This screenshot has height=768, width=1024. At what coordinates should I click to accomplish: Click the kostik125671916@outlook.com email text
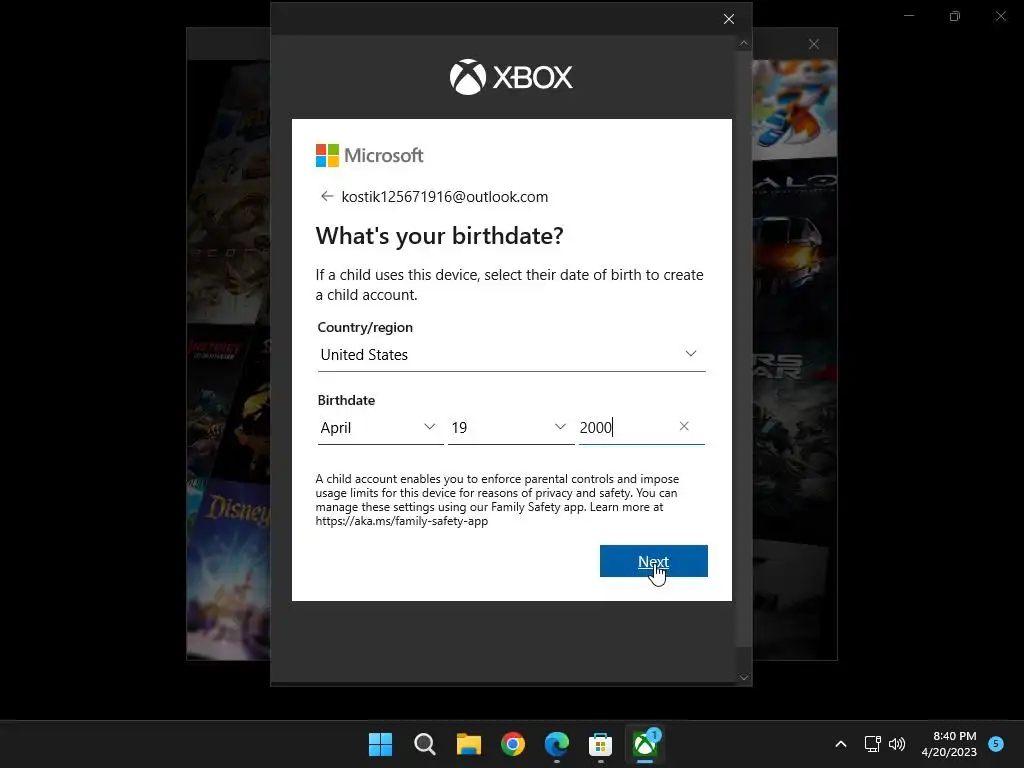click(x=445, y=197)
